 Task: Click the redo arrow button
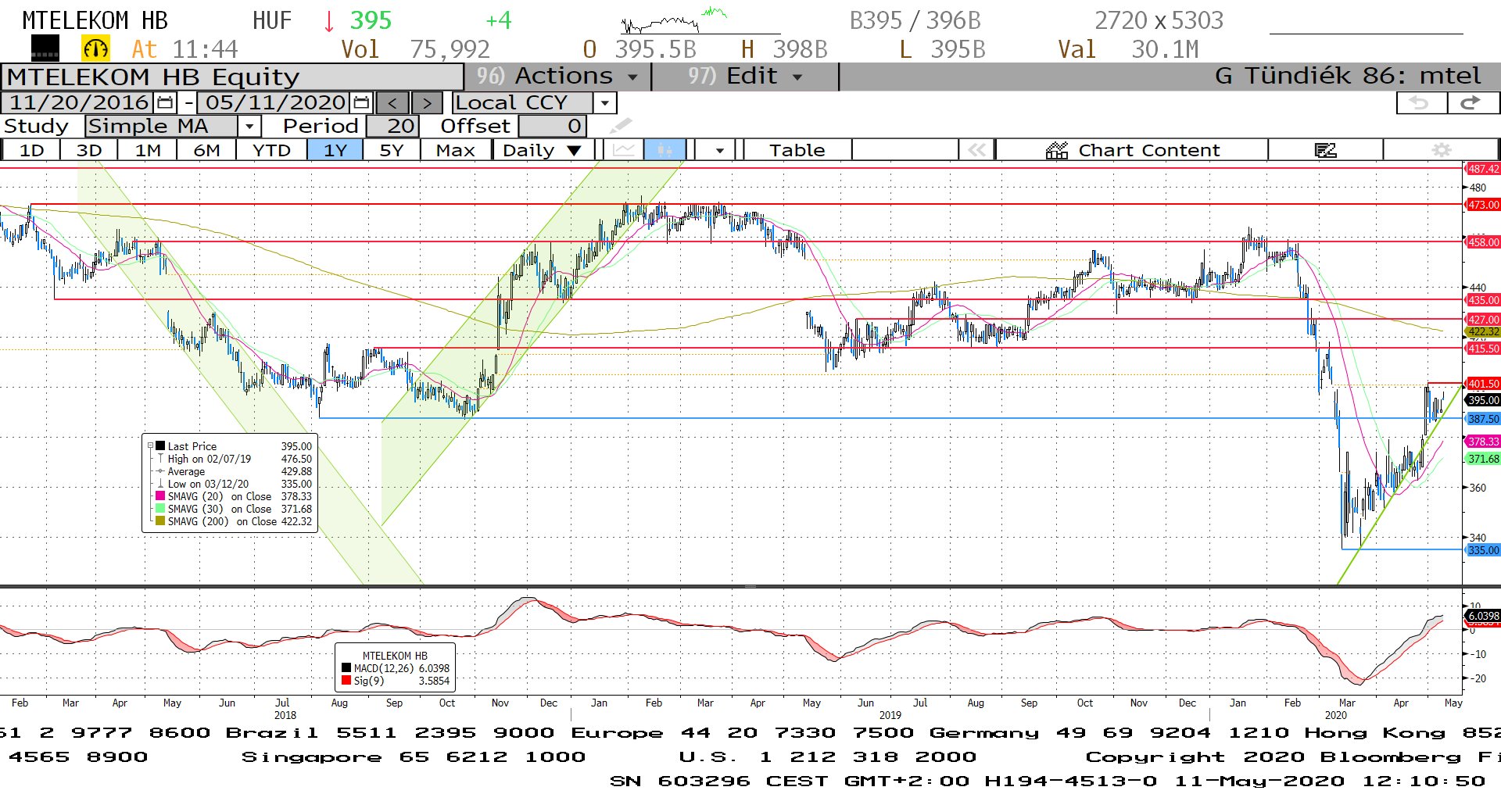tap(1472, 102)
